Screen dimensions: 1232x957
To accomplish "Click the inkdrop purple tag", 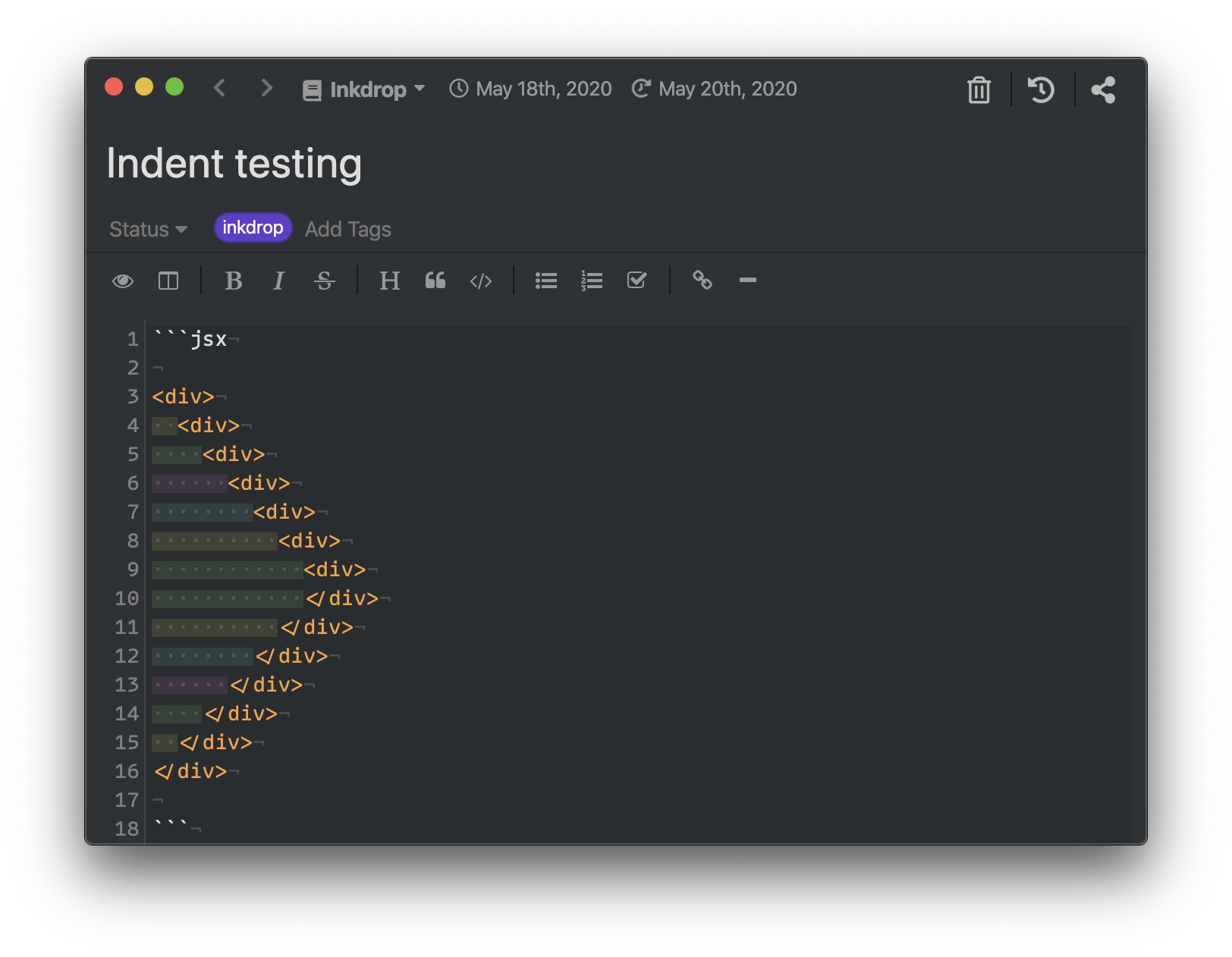I will coord(253,227).
